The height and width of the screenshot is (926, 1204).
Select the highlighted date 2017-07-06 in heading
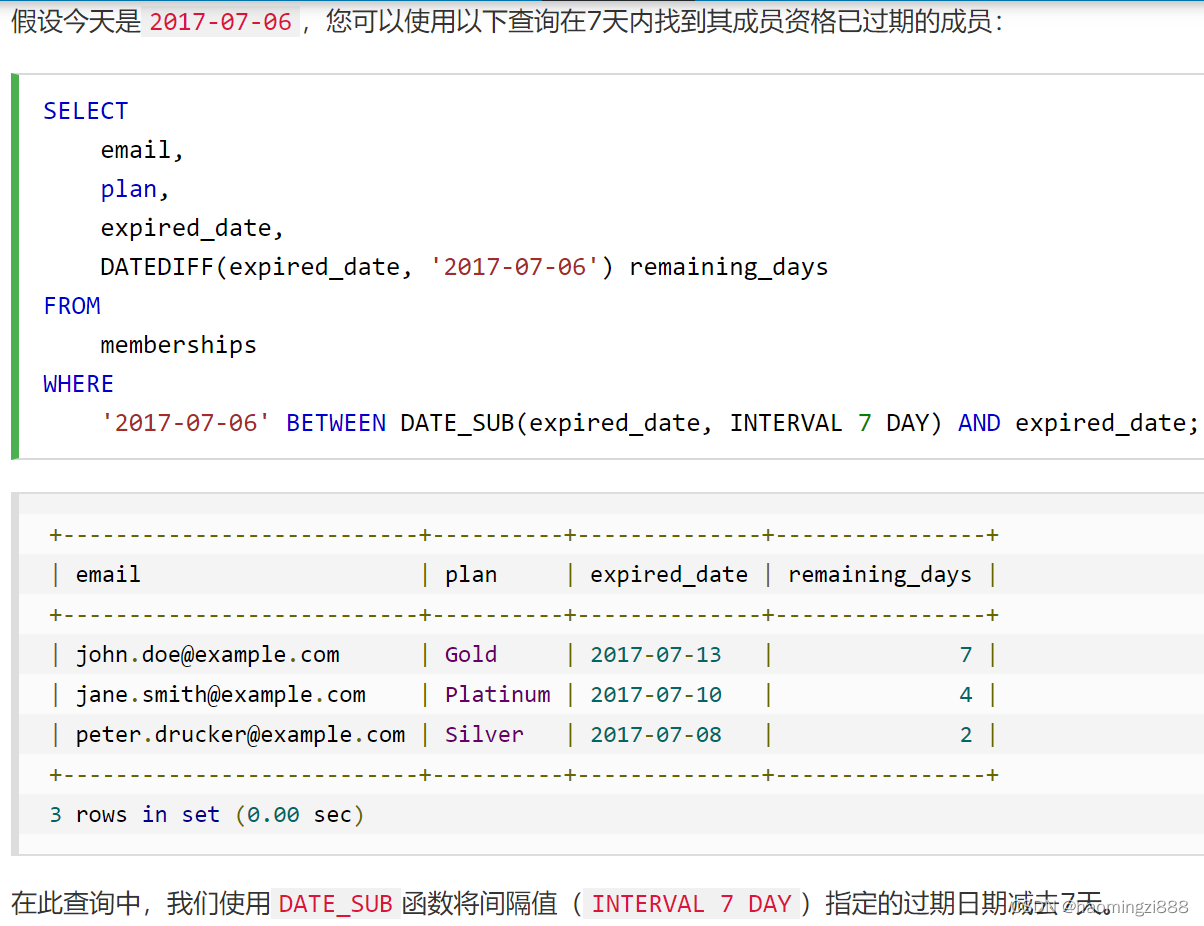click(219, 20)
